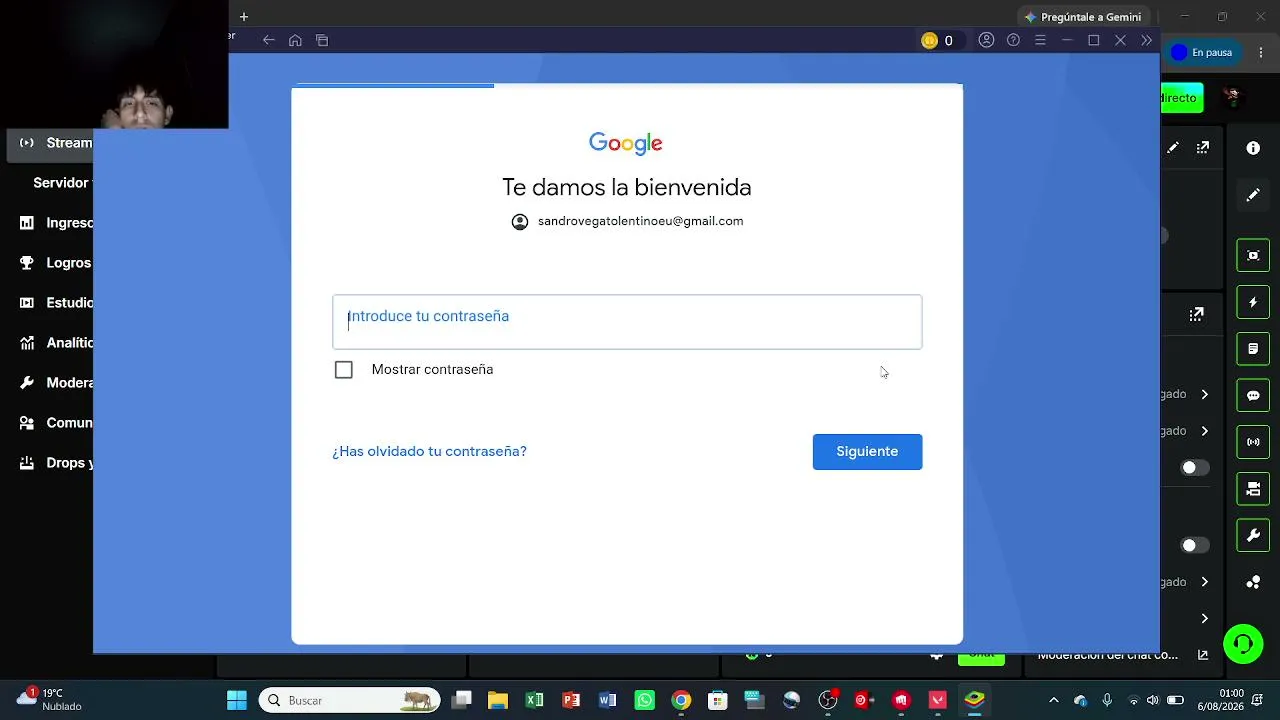This screenshot has height=720, width=1280.
Task: Open the info icon in the Twitch side rail
Action: [1253, 148]
